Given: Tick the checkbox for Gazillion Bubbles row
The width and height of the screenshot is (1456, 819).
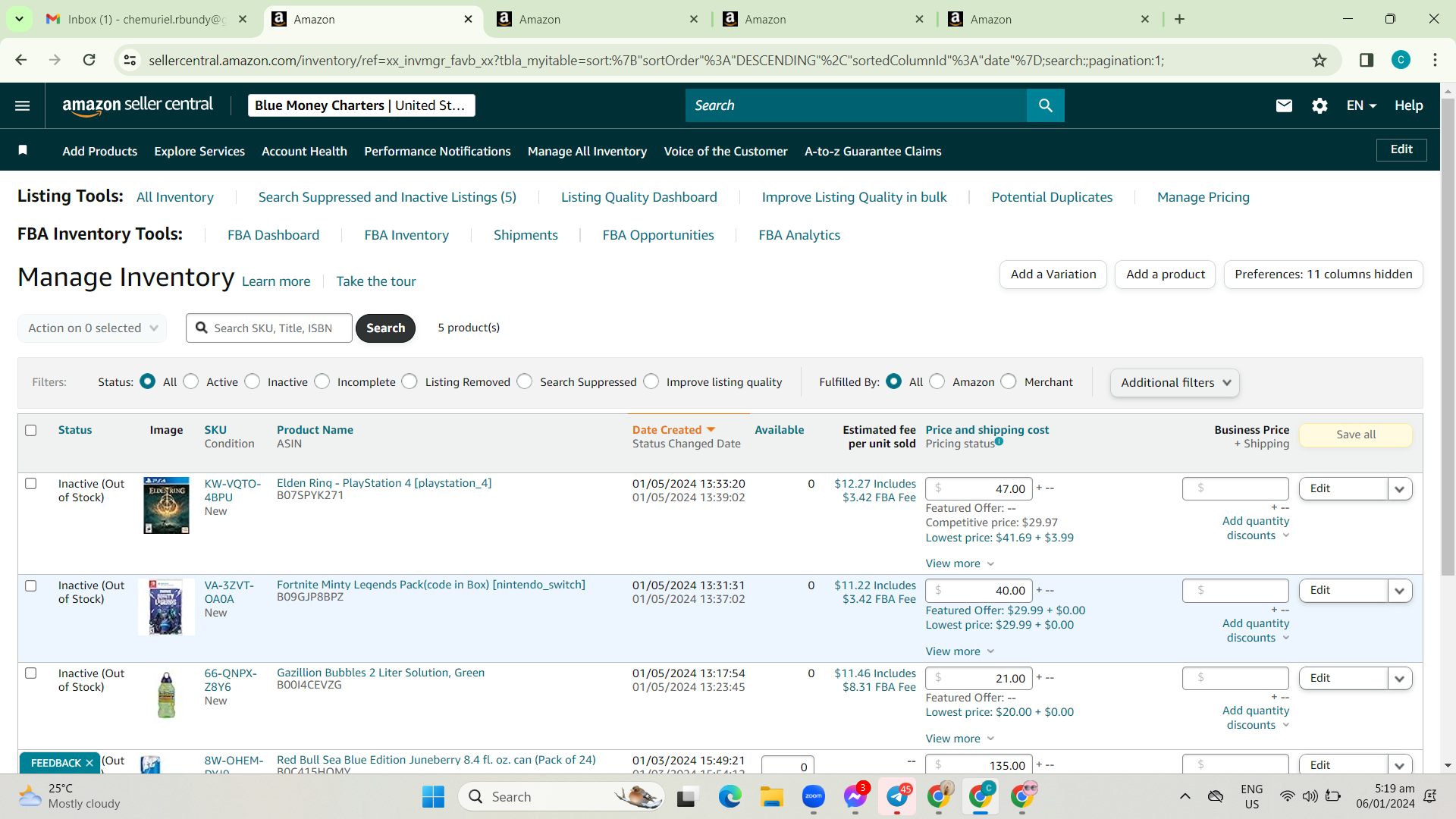Looking at the screenshot, I should pyautogui.click(x=31, y=673).
